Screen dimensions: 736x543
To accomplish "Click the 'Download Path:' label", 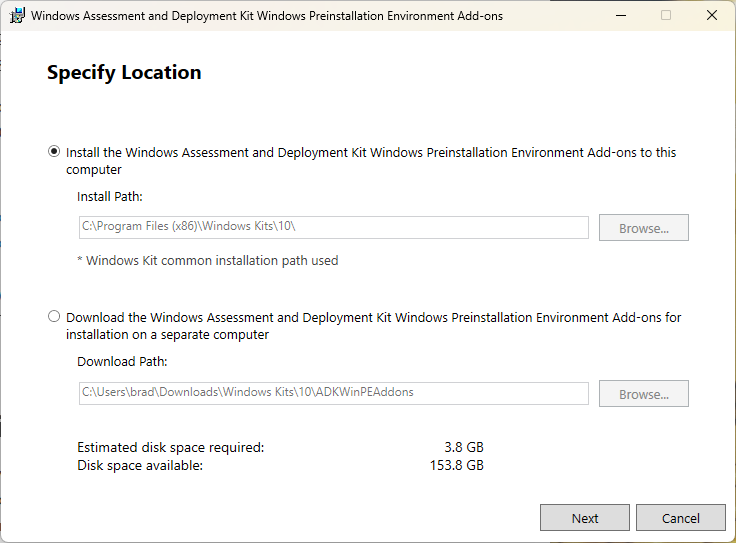I will click(x=122, y=361).
